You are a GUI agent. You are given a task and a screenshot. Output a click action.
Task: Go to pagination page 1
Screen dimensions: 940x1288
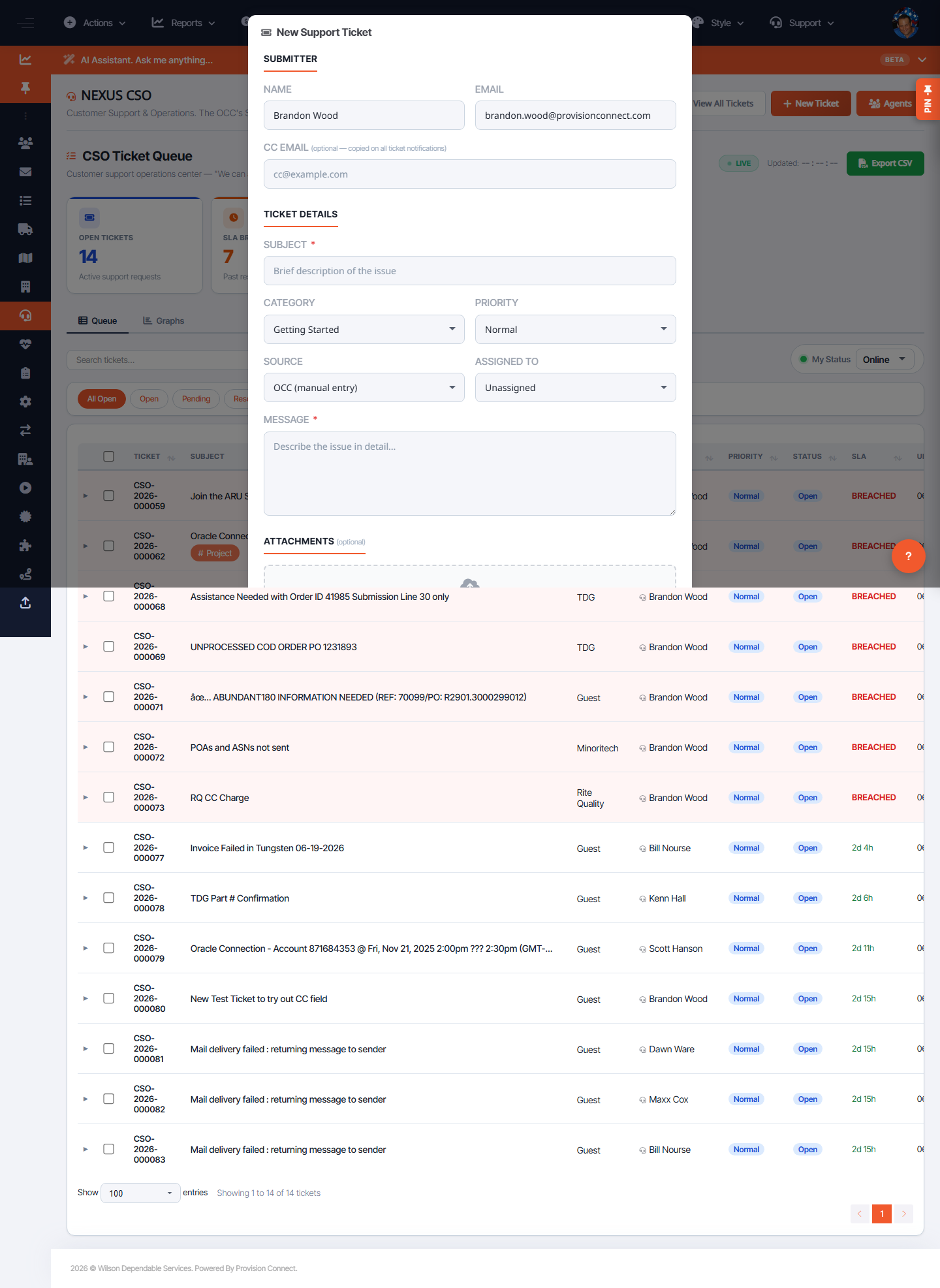tap(882, 1214)
